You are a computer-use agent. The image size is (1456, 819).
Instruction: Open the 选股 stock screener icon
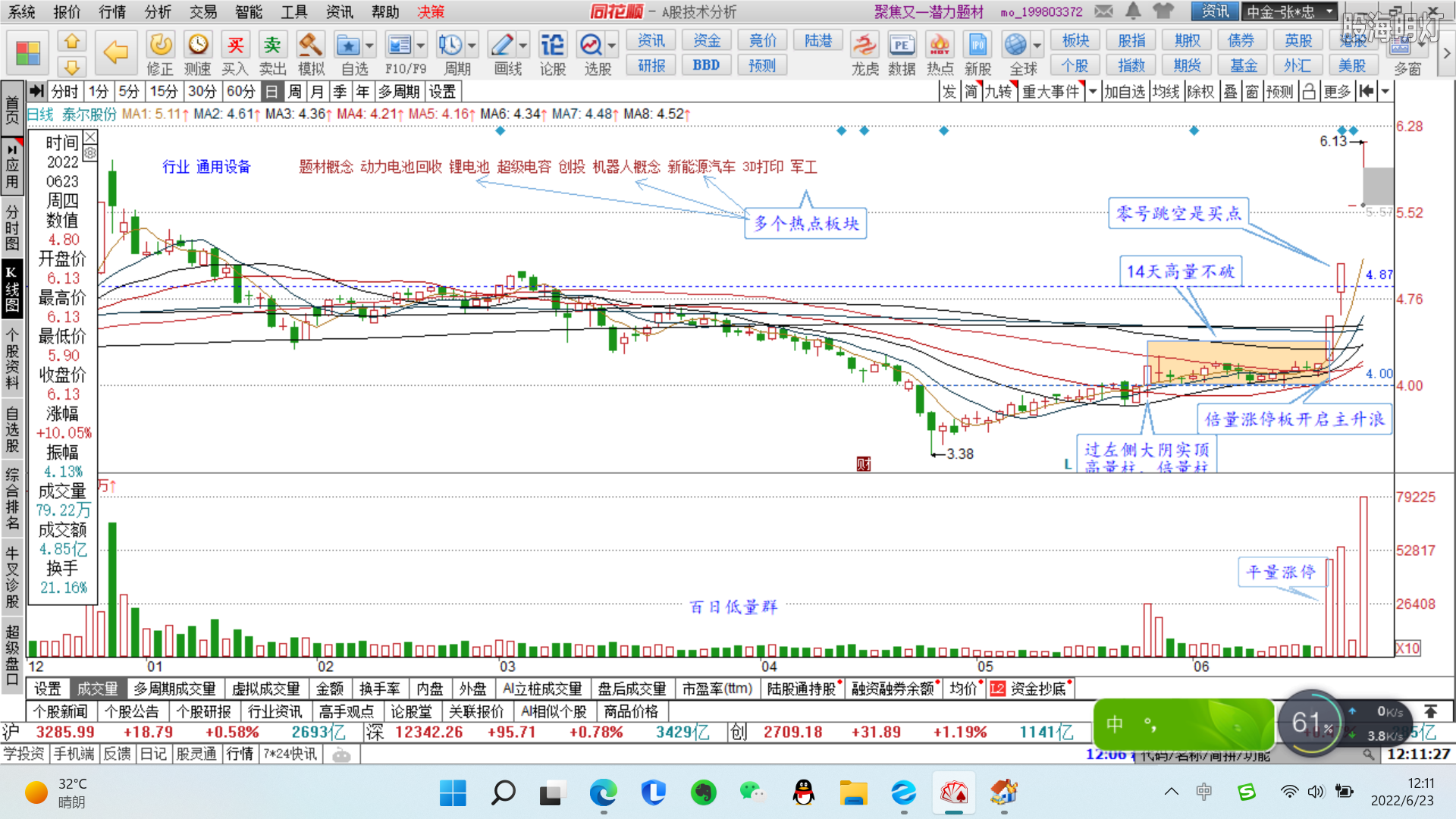point(591,46)
